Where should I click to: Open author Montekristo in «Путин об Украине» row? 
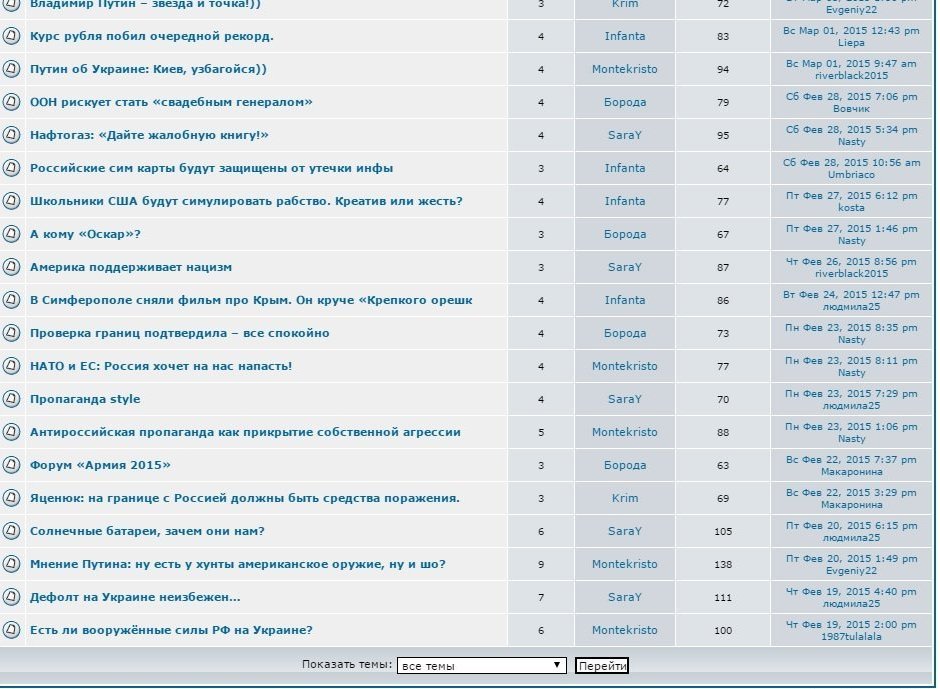625,69
